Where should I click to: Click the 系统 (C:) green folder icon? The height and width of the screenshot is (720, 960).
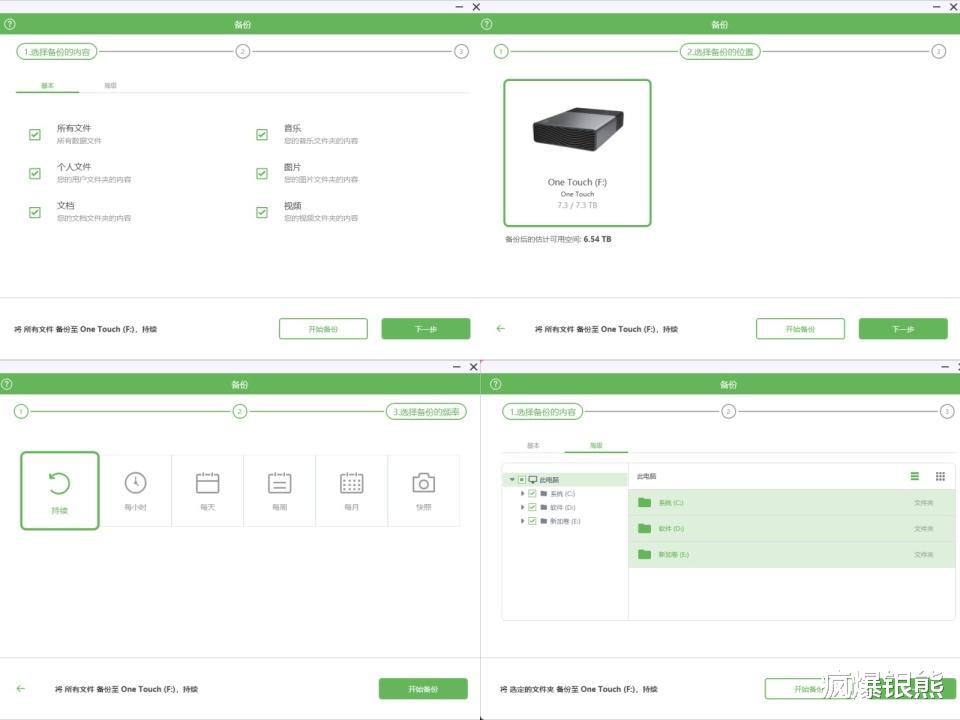[x=645, y=503]
